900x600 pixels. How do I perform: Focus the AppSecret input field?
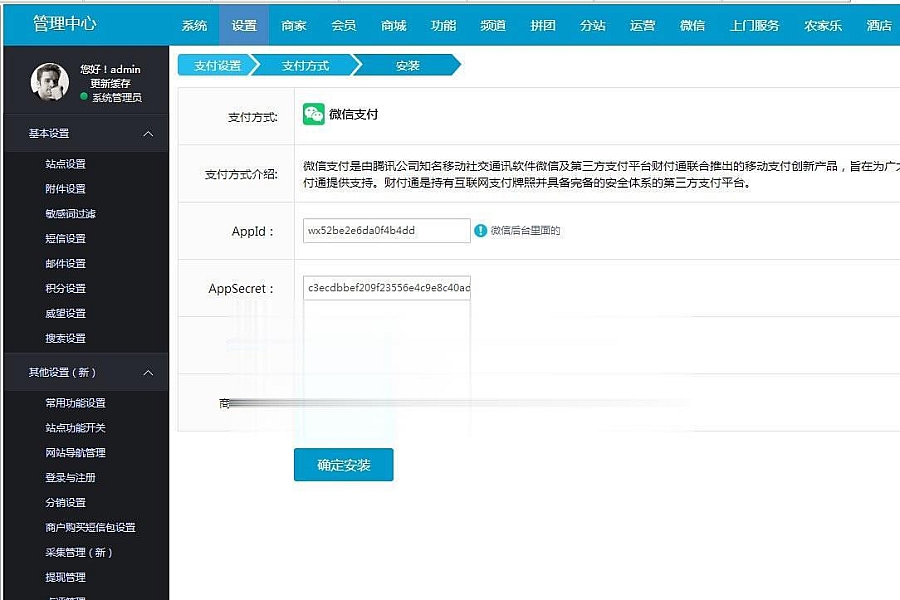point(386,288)
